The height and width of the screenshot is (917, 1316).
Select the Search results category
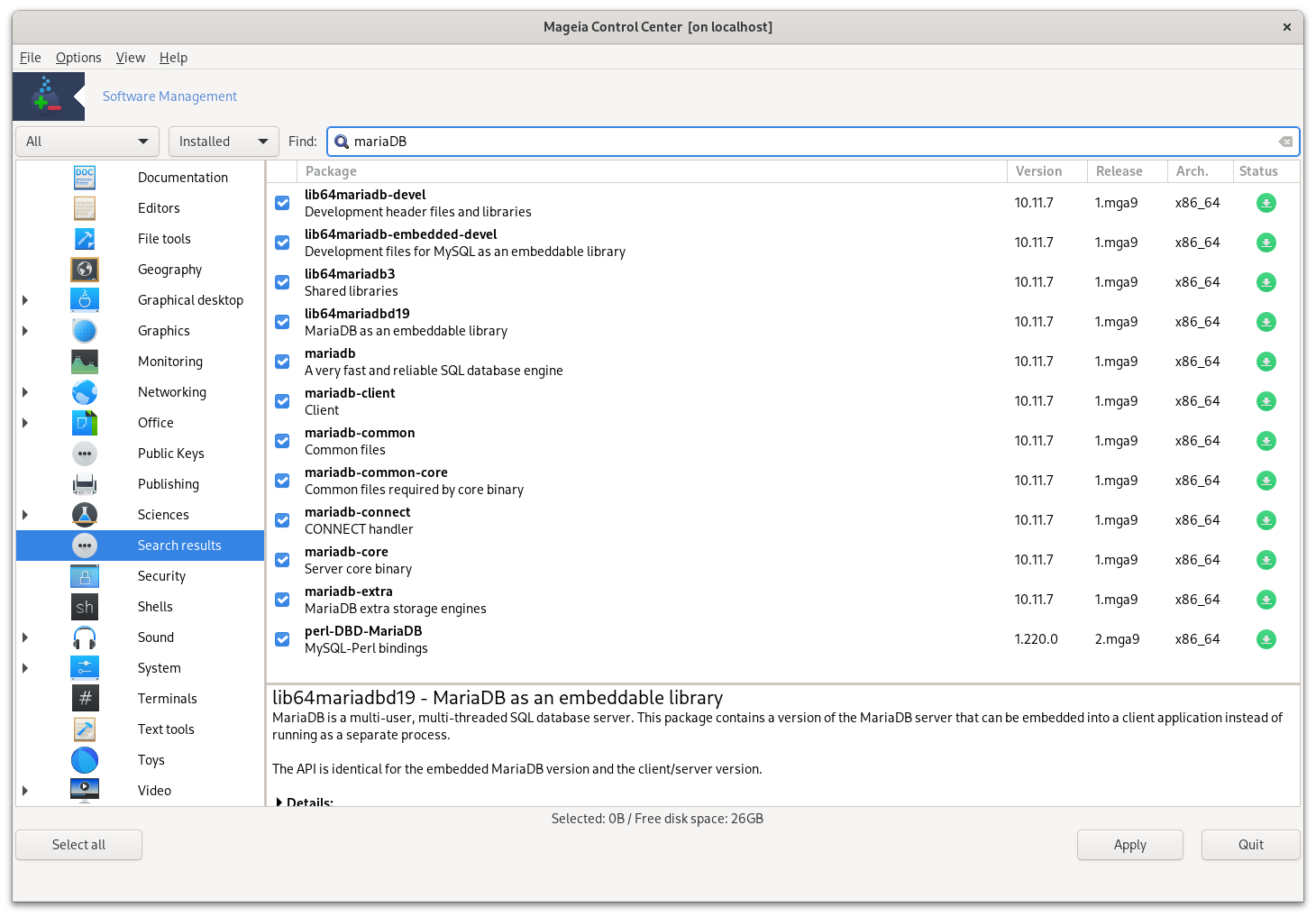click(141, 546)
